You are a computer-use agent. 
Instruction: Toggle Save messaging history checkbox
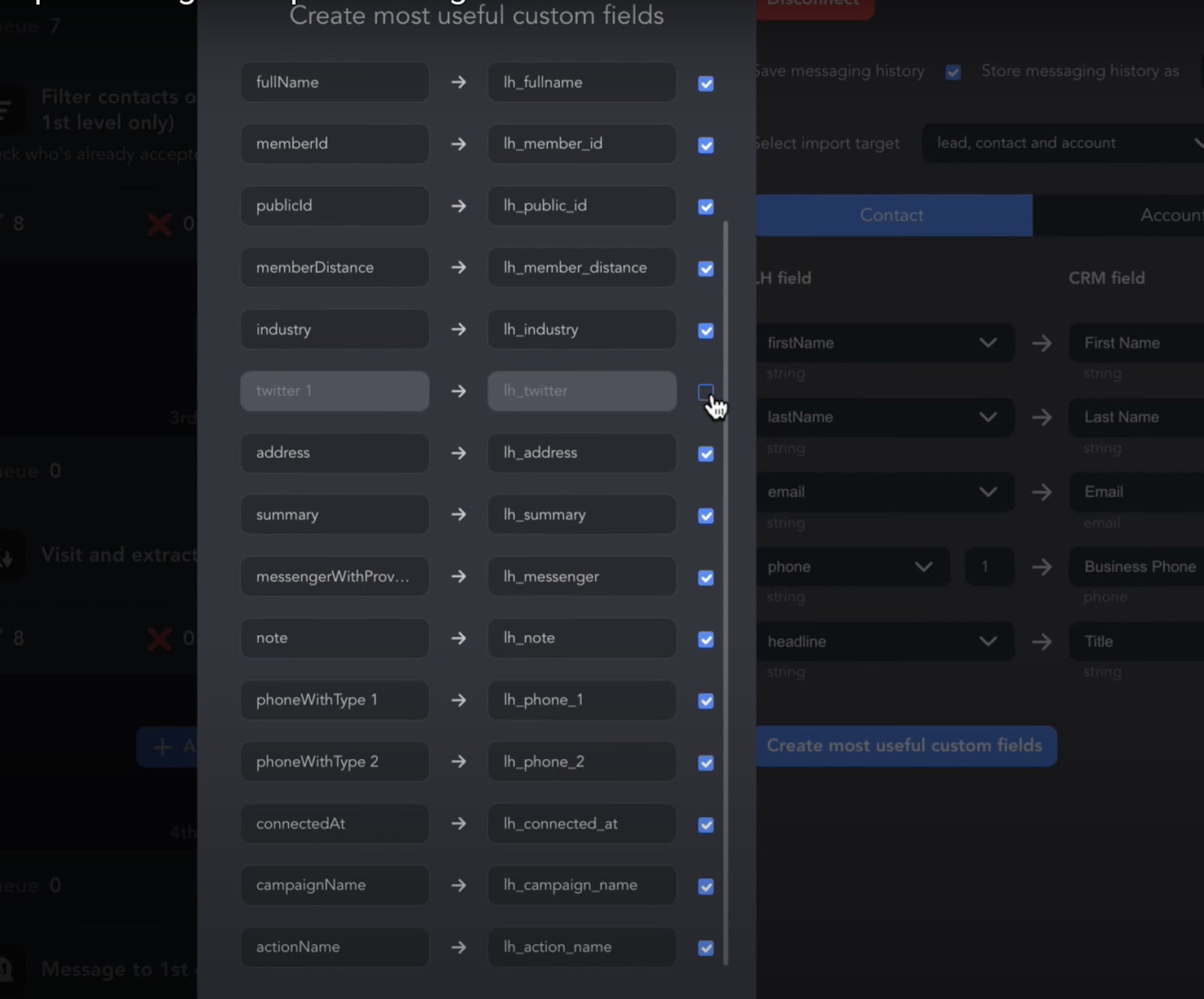(953, 72)
